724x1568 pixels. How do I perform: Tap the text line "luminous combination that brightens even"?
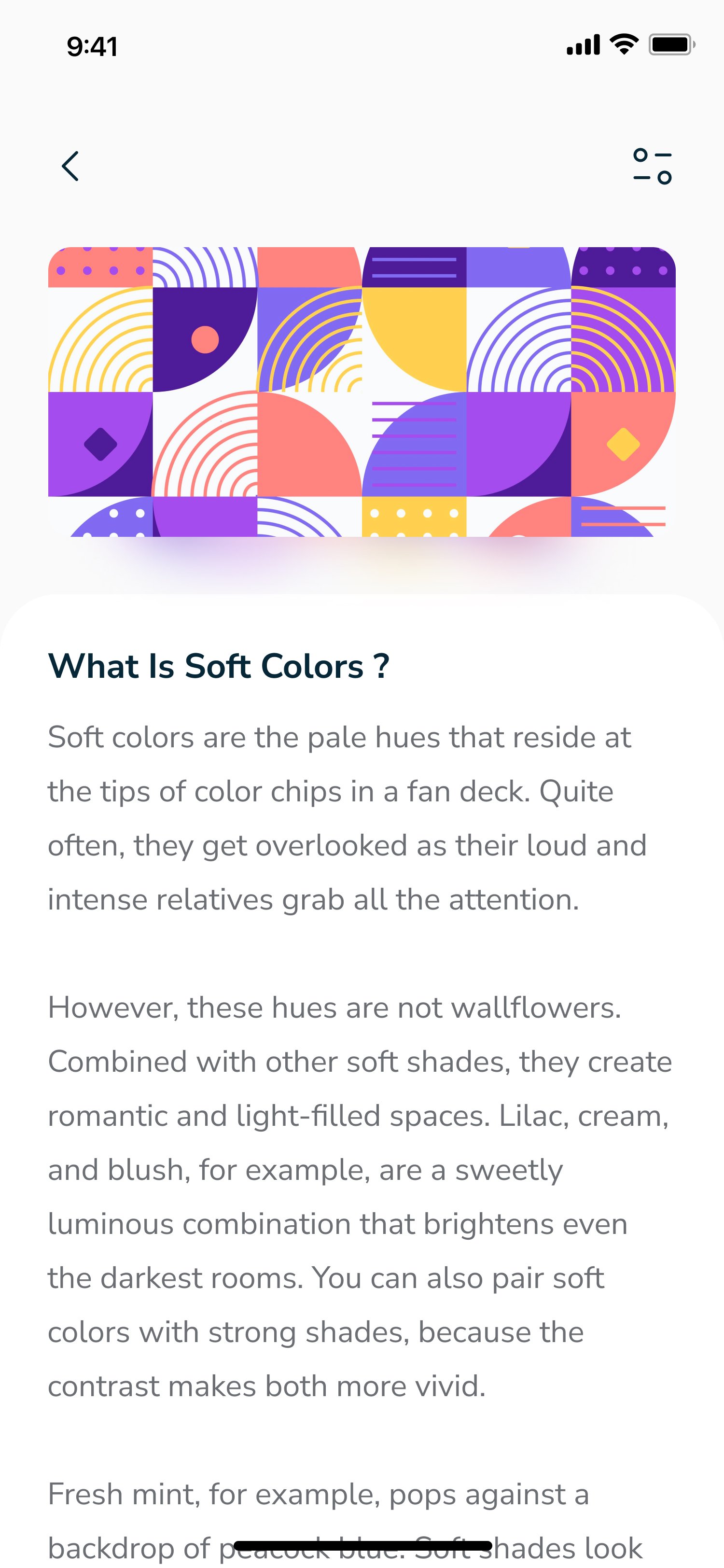(337, 1224)
